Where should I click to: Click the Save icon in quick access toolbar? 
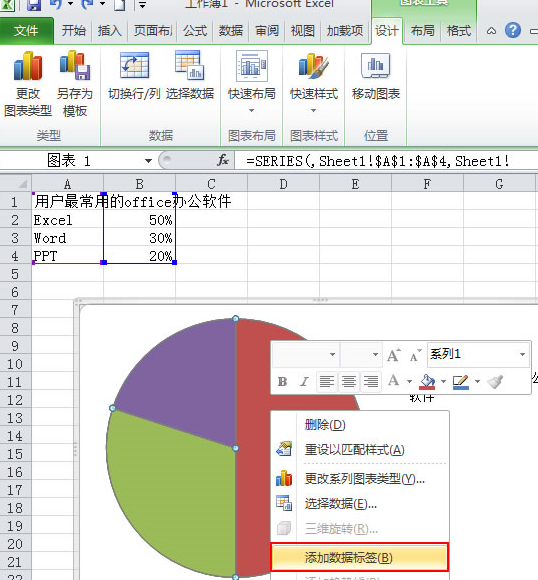(x=34, y=4)
